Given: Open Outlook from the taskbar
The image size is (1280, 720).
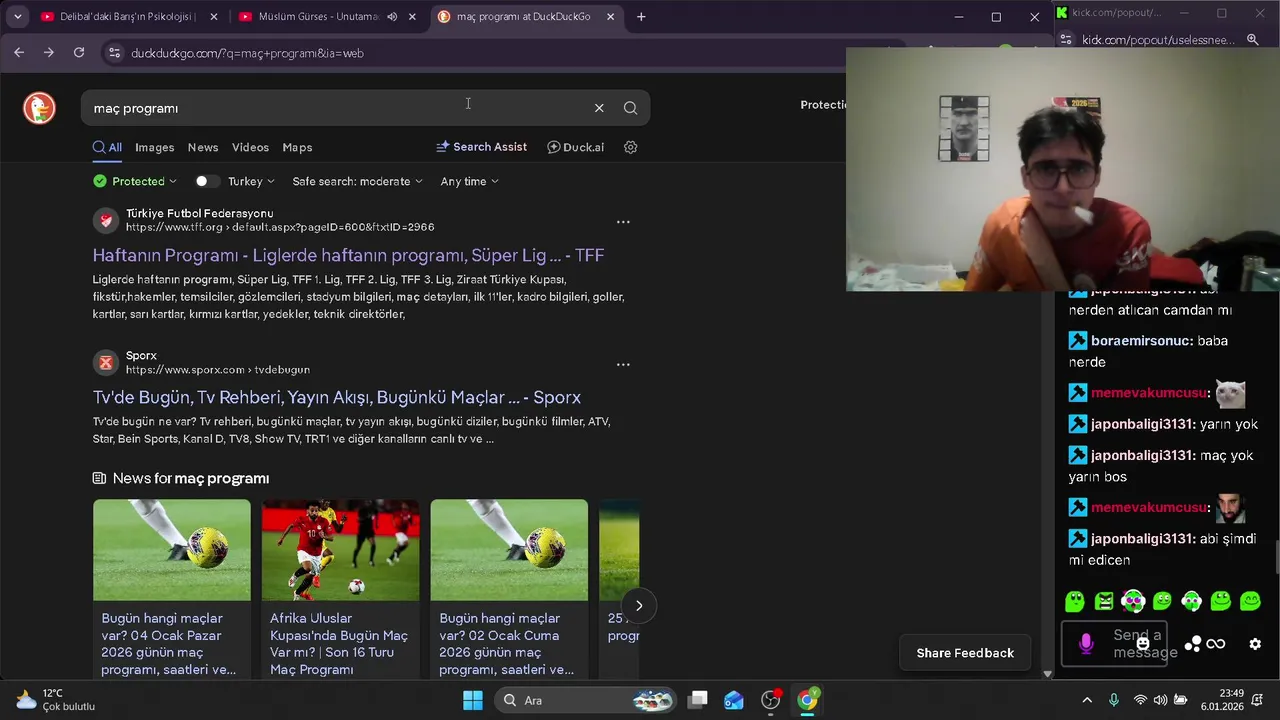Looking at the screenshot, I should click(x=734, y=700).
